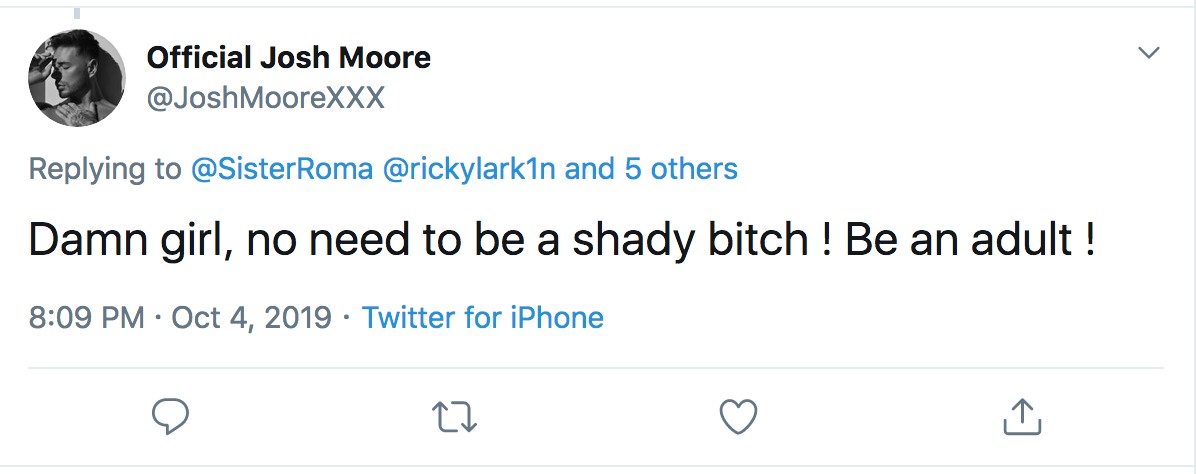Open the @rickylark1n mention link
1196x474 pixels.
[x=468, y=169]
